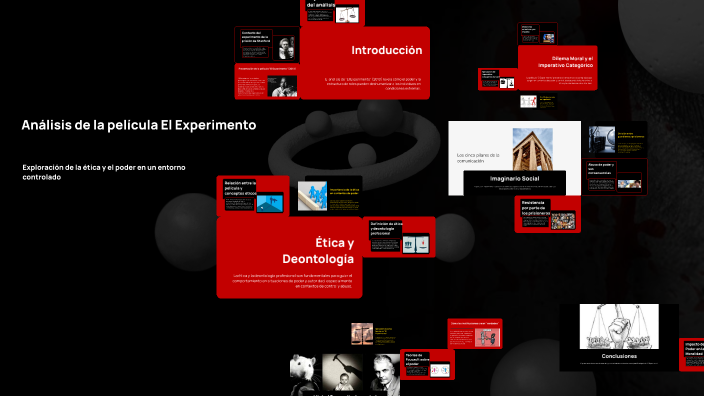Open 'Definición de ética y deontología profesional'

(x=399, y=237)
